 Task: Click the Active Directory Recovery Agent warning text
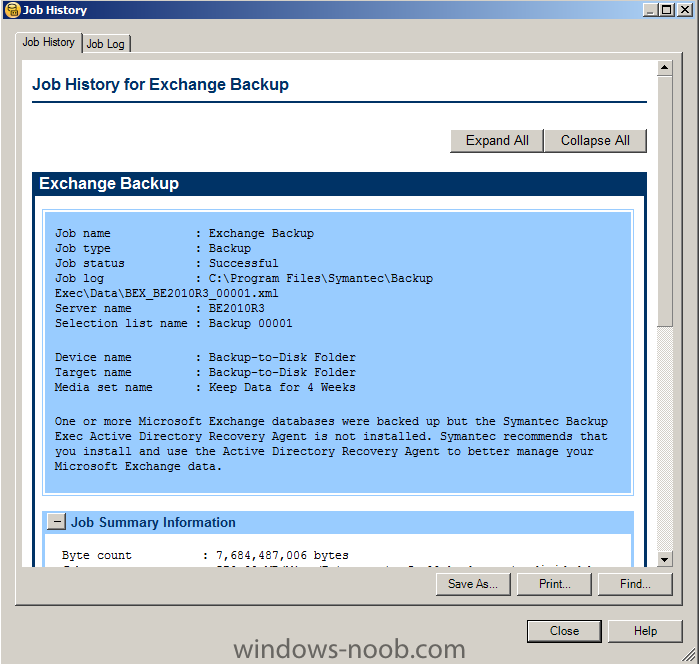pos(331,444)
